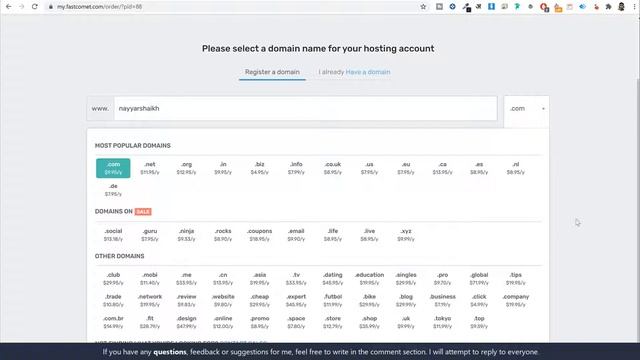Click the browser back arrow
Screen dimensions: 640x360
(9, 7)
